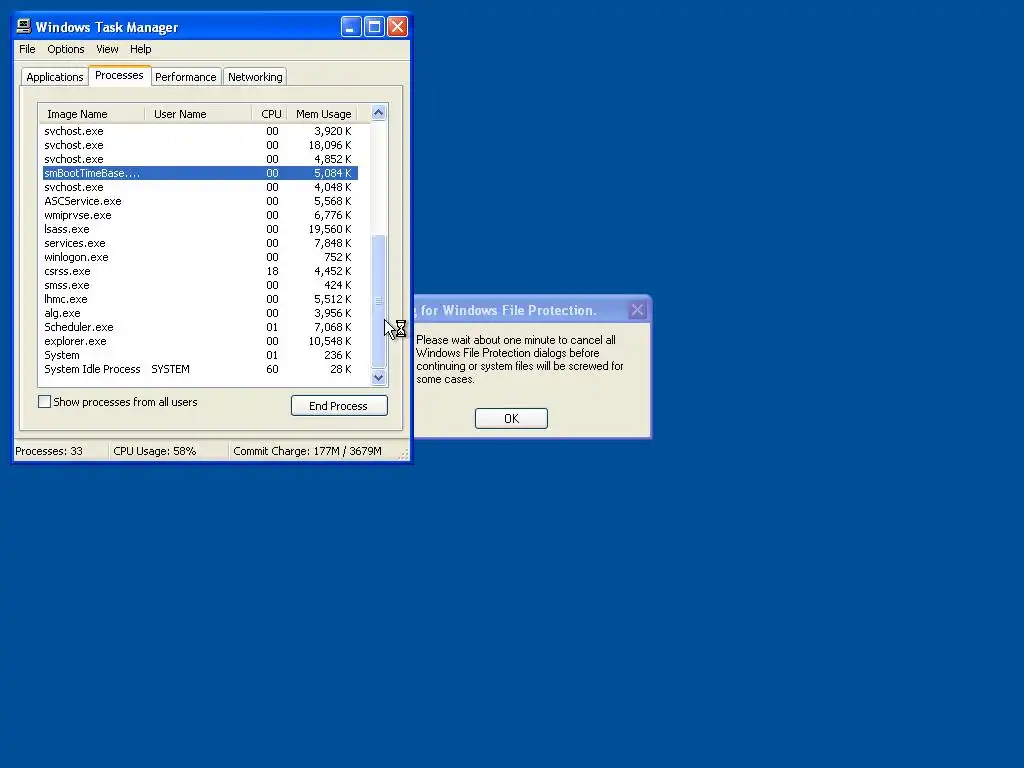Click the End Process button

point(339,406)
